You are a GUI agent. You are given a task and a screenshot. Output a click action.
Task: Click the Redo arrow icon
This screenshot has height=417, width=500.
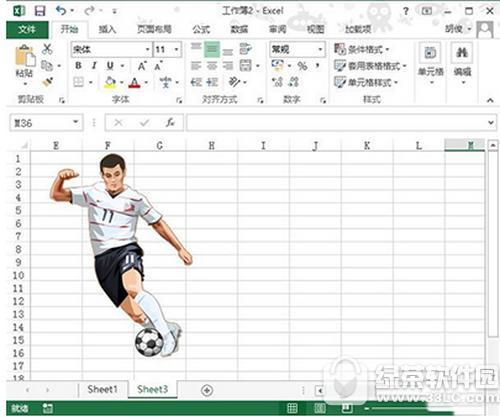[x=89, y=11]
